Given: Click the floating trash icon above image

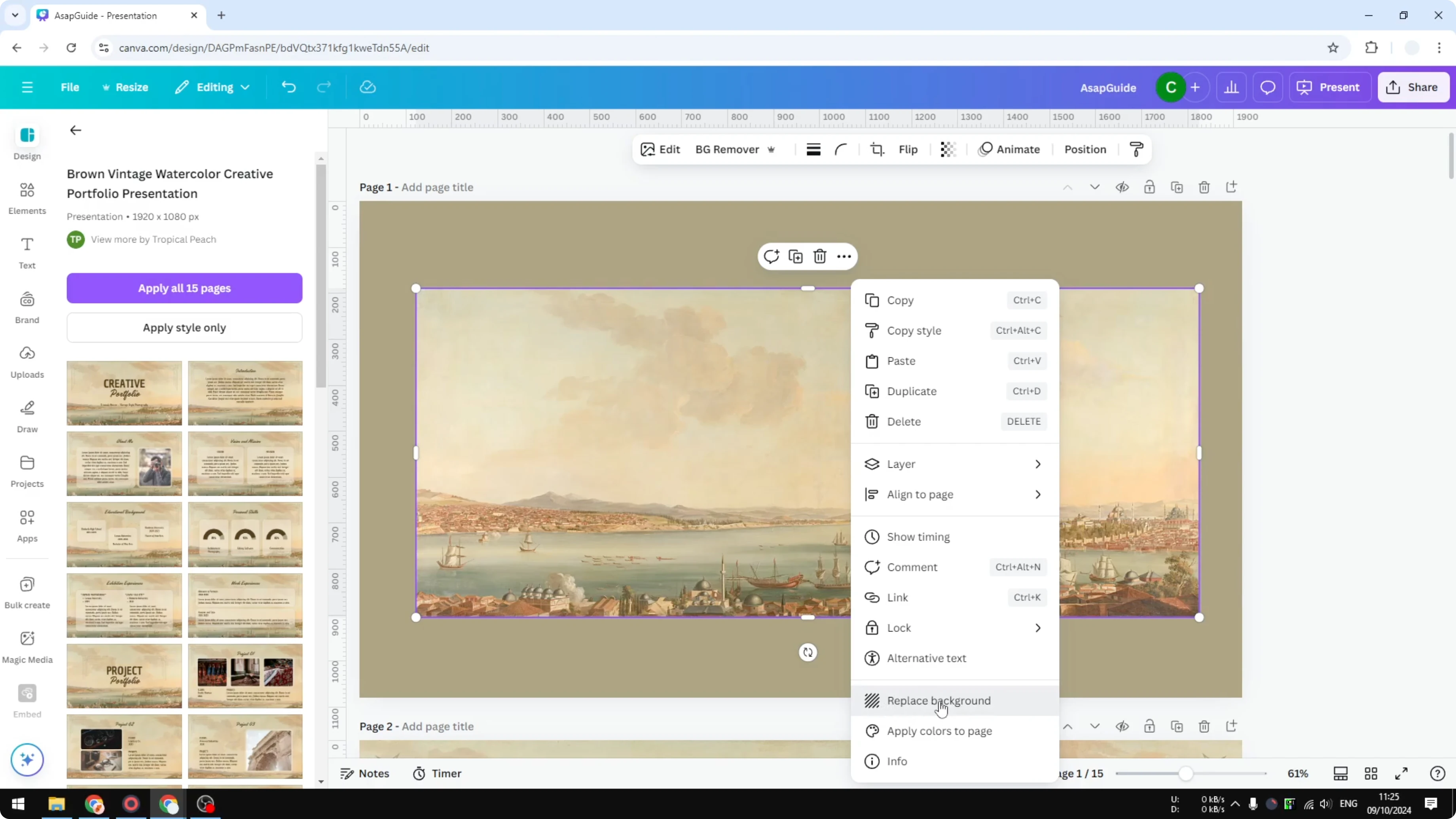Looking at the screenshot, I should (819, 257).
